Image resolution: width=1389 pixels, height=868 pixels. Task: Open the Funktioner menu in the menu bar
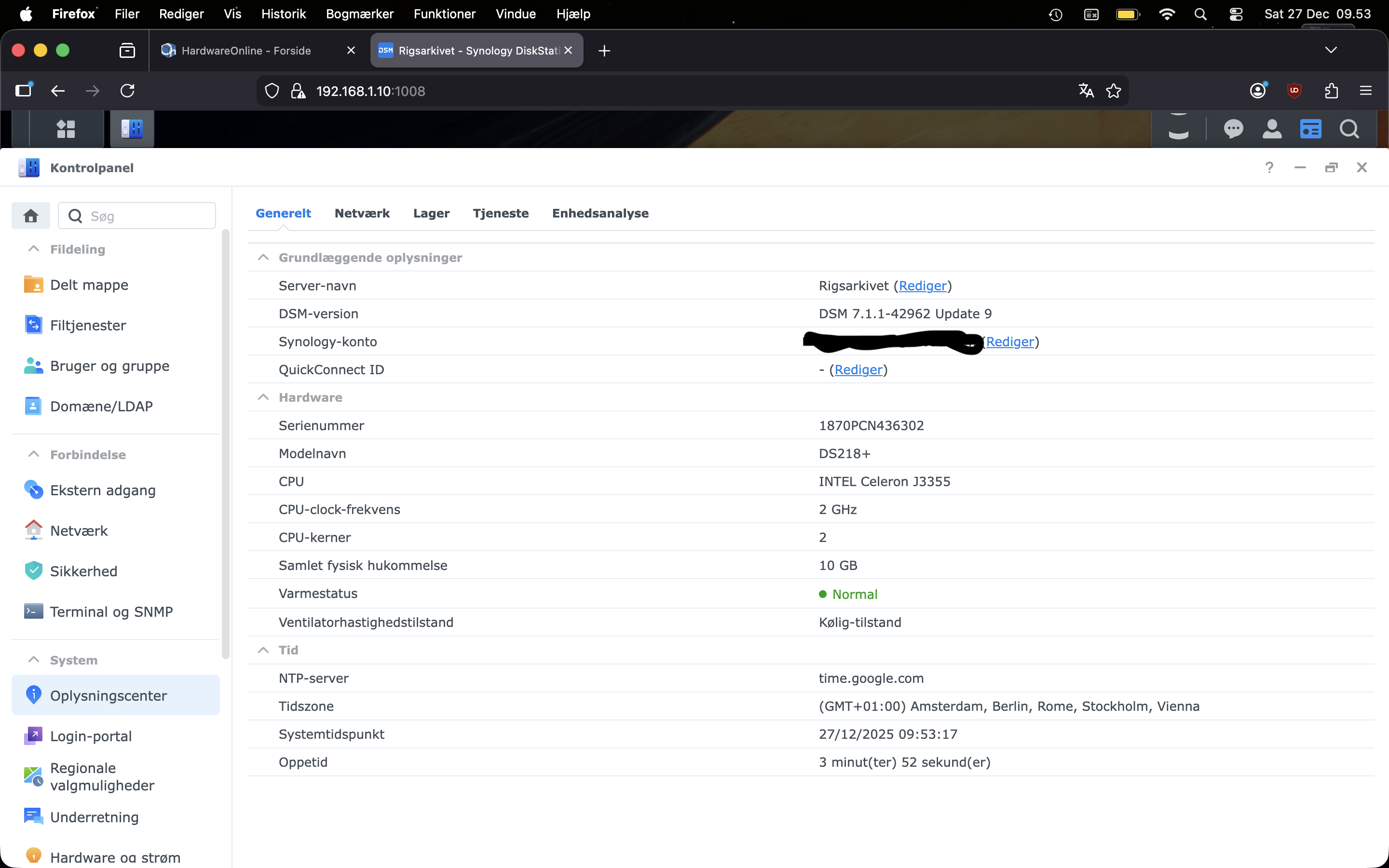click(x=445, y=14)
